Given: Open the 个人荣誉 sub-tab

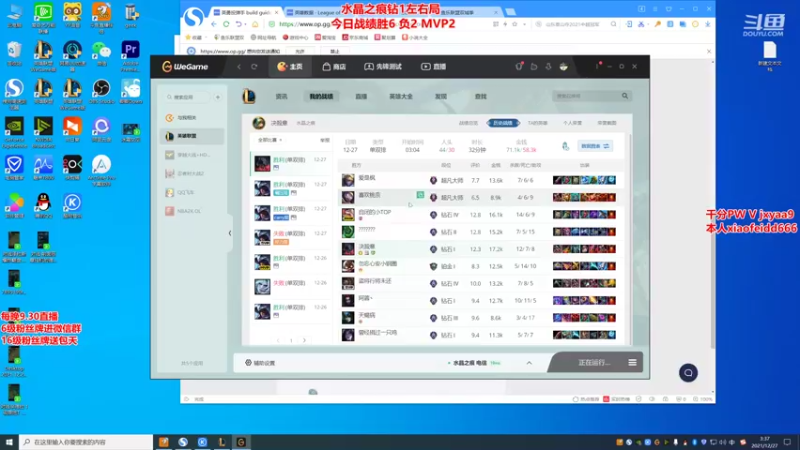Looking at the screenshot, I should 572,123.
